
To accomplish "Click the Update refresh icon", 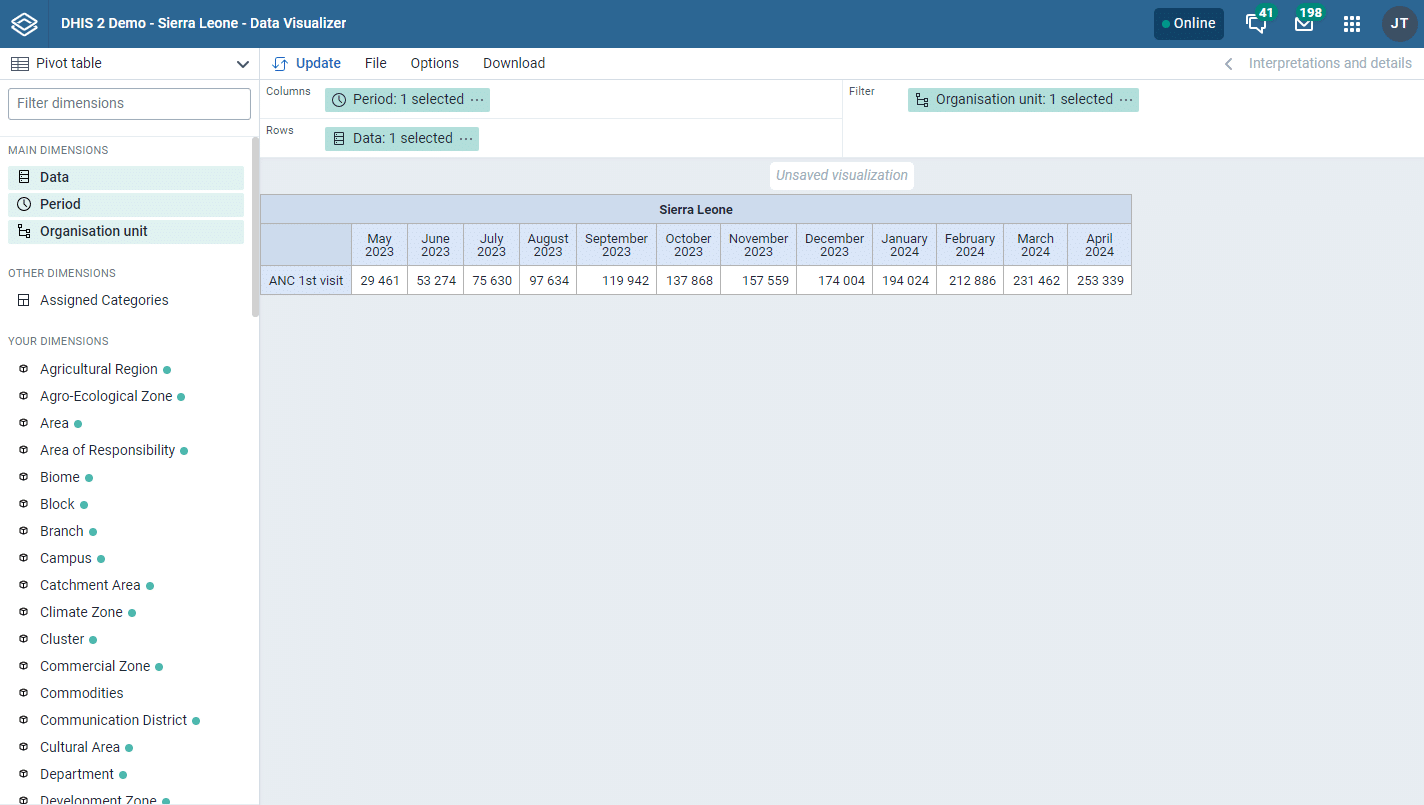I will pyautogui.click(x=280, y=64).
